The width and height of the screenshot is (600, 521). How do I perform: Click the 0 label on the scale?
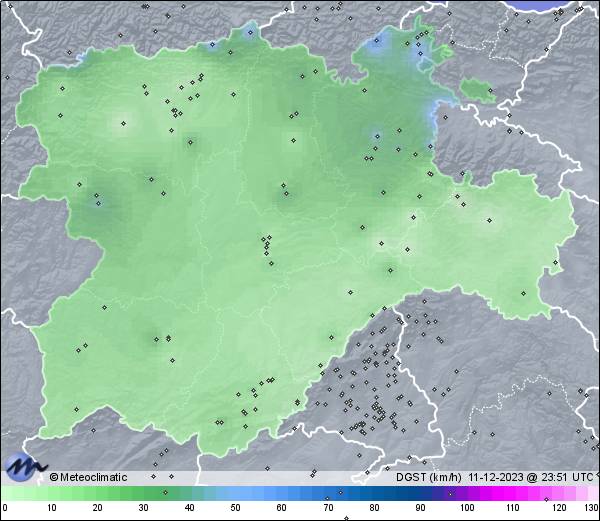(5, 508)
